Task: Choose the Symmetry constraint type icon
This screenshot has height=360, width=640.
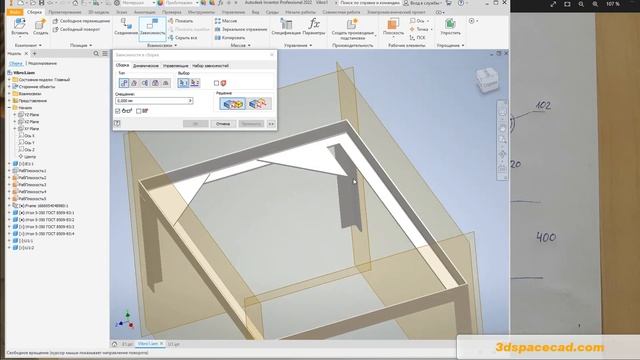Action: click(166, 83)
